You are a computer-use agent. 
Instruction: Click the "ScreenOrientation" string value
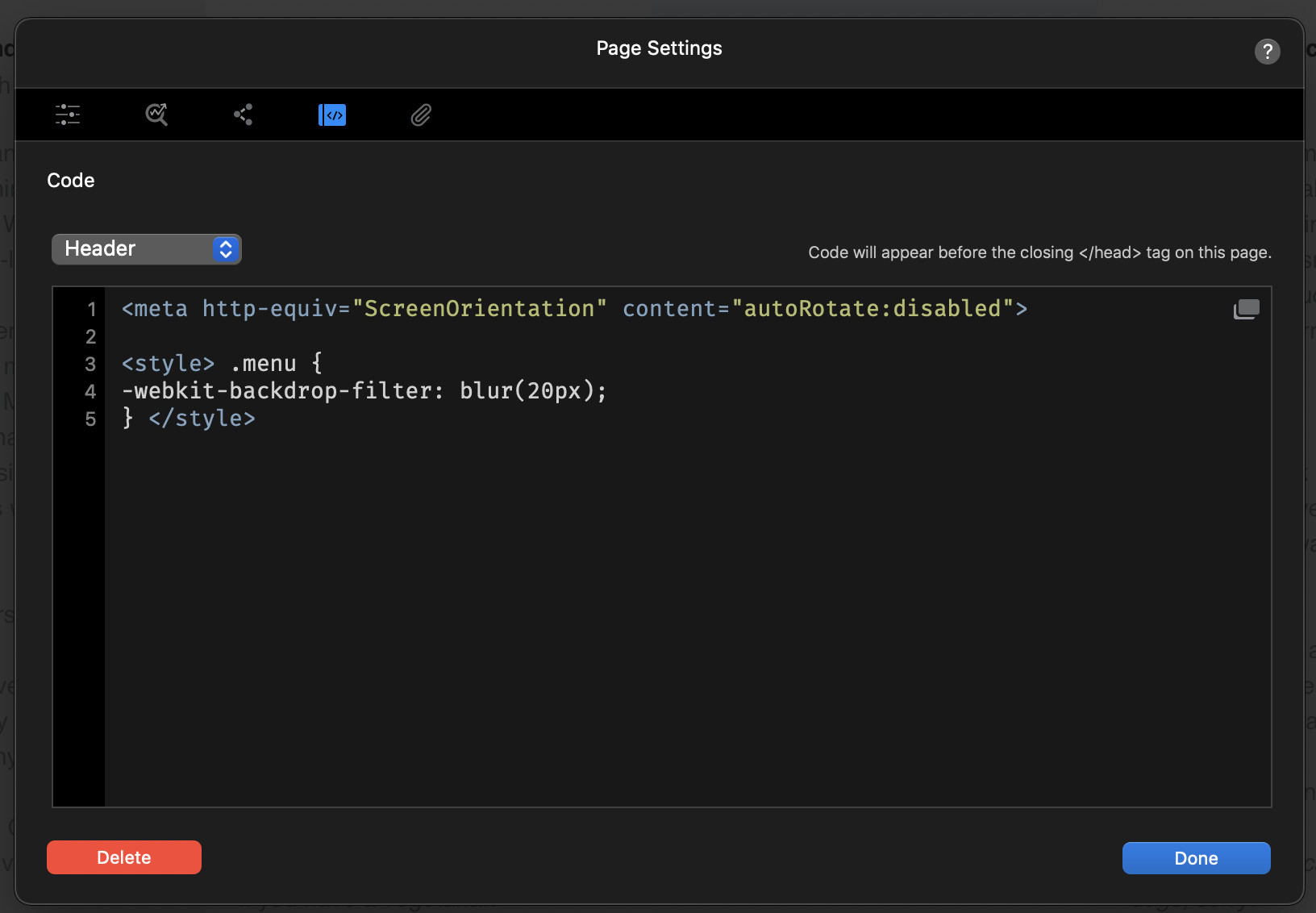pos(479,309)
